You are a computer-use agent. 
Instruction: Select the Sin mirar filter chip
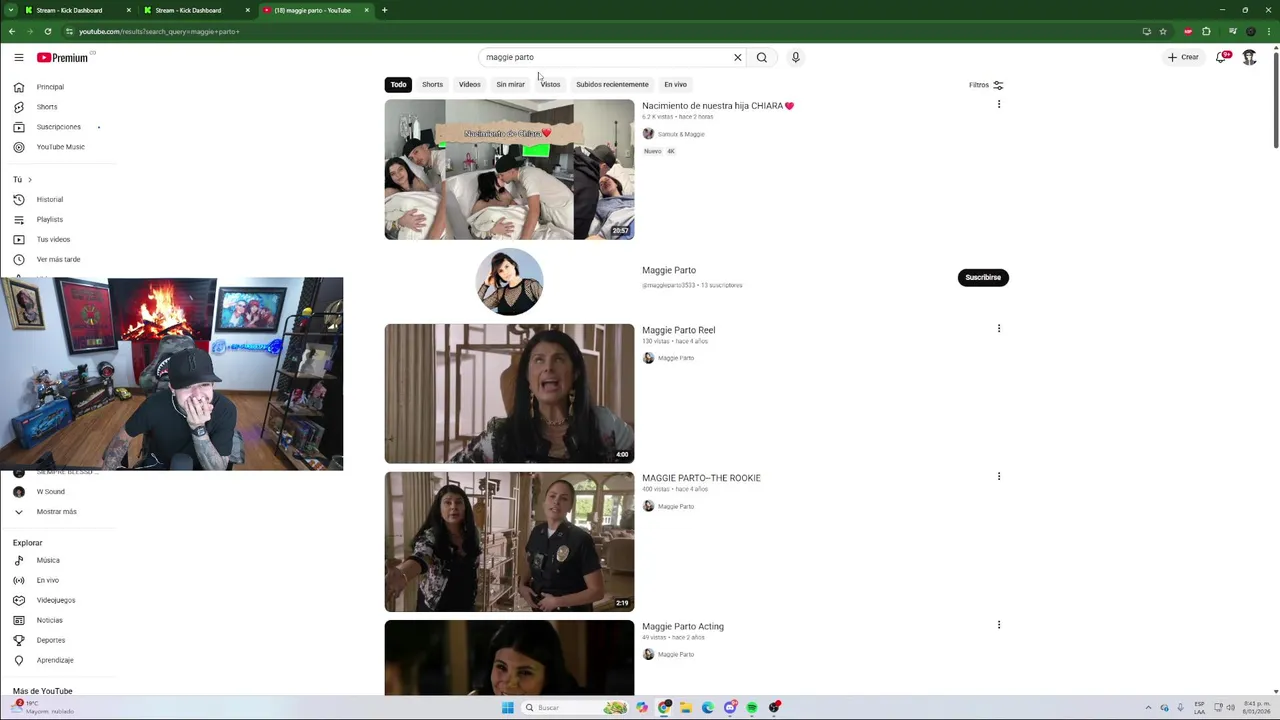pos(510,84)
